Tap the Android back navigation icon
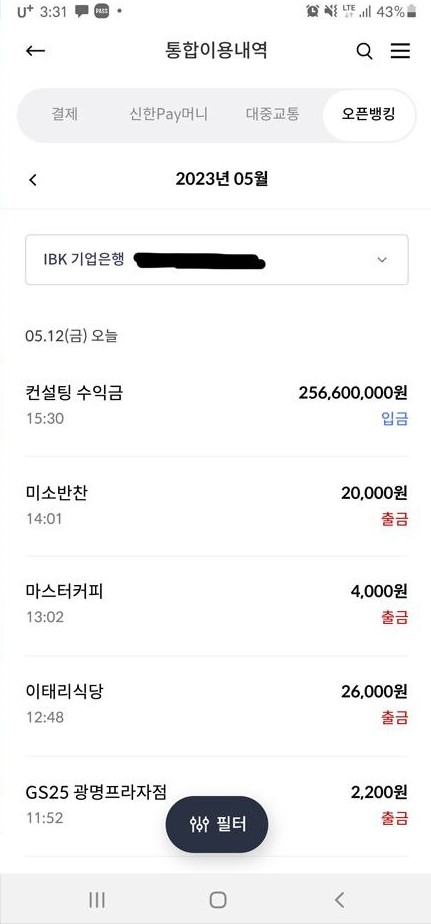 point(339,899)
